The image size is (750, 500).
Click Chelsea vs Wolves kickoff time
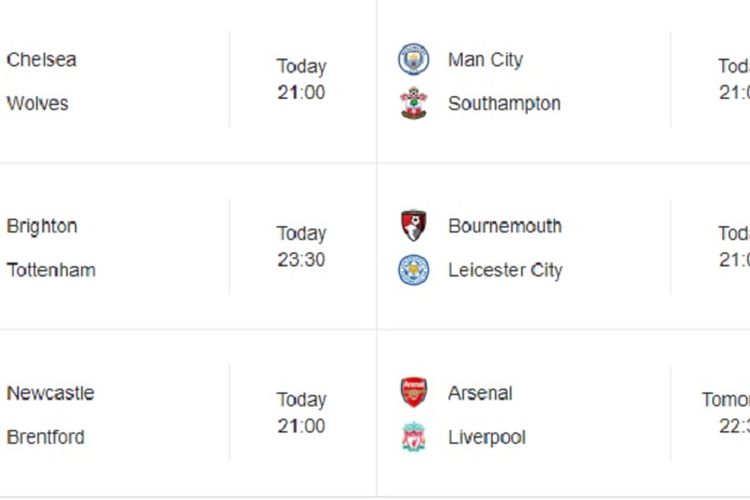301,79
